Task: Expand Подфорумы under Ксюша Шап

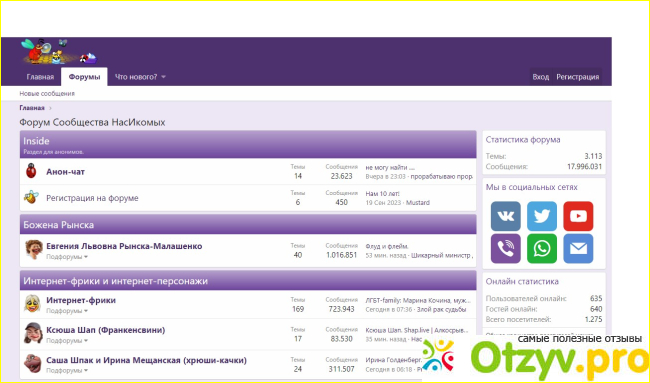Action: 67,341
